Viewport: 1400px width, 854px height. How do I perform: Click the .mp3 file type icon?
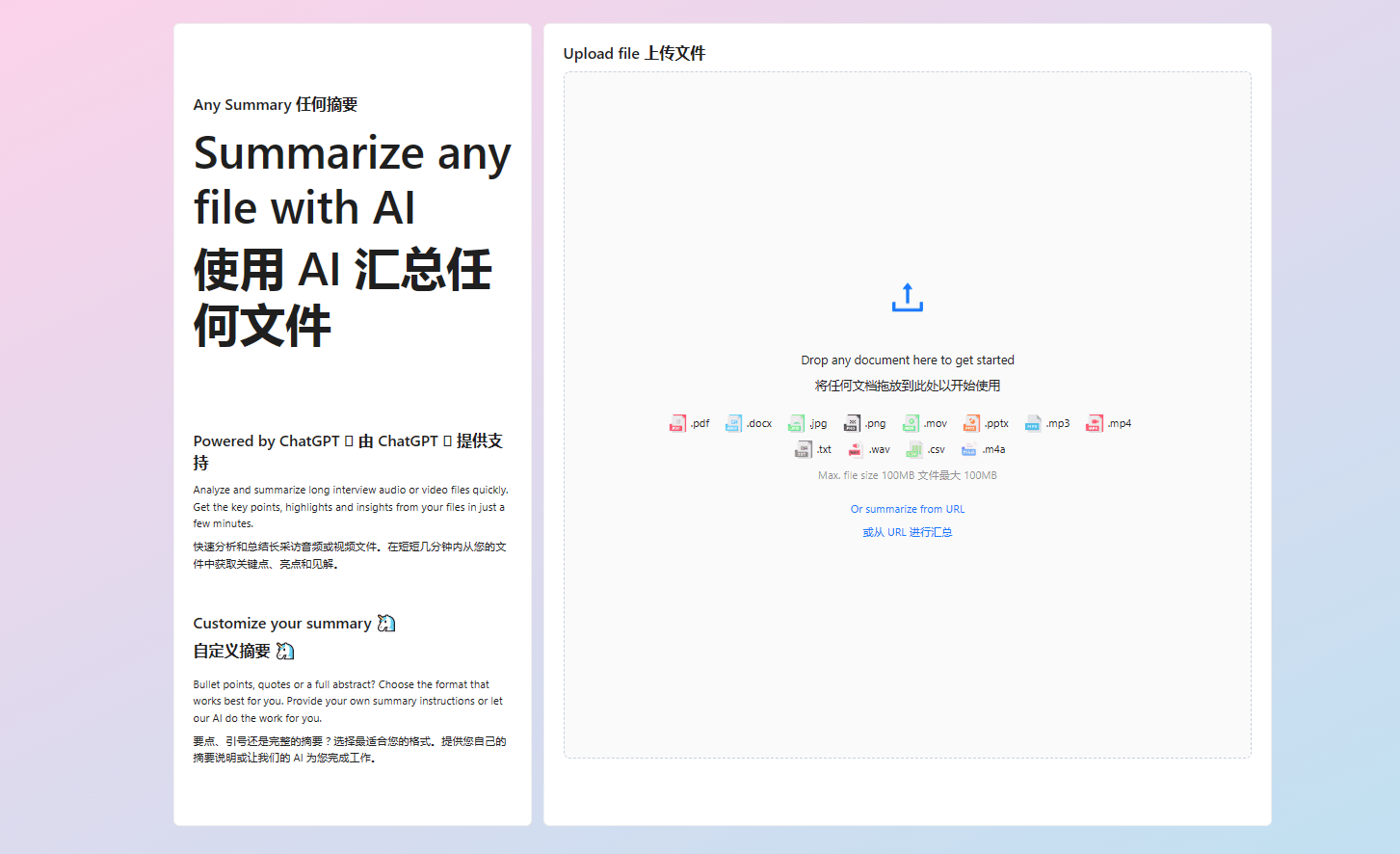[x=1033, y=423]
